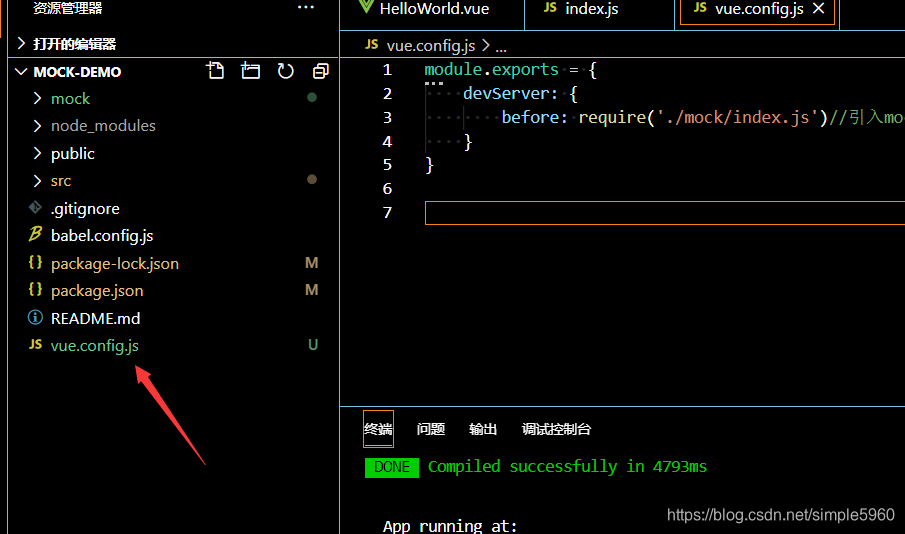Image resolution: width=905 pixels, height=534 pixels.
Task: Click the JS icon in the breadcrumb bar
Action: coord(372,45)
